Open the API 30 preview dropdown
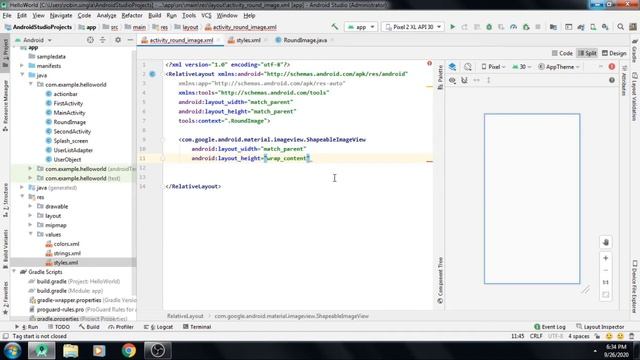The width and height of the screenshot is (640, 360). [x=521, y=67]
